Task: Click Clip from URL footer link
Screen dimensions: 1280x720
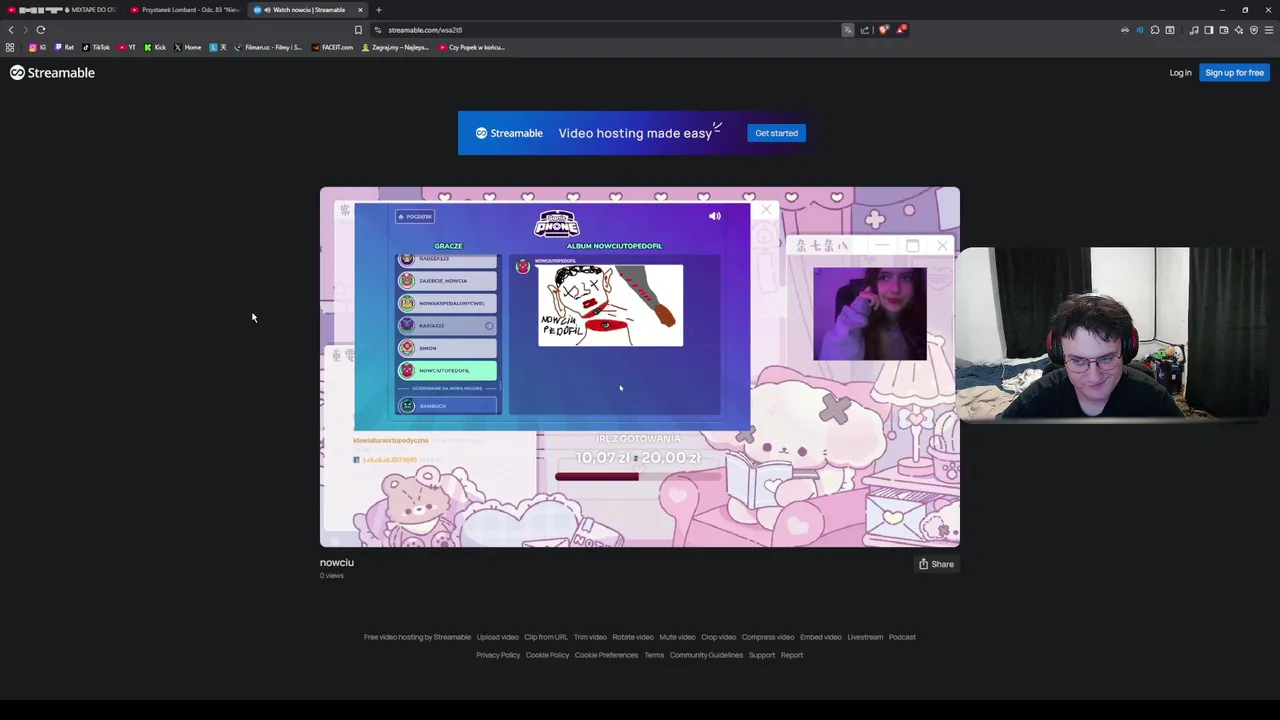Action: click(x=546, y=637)
